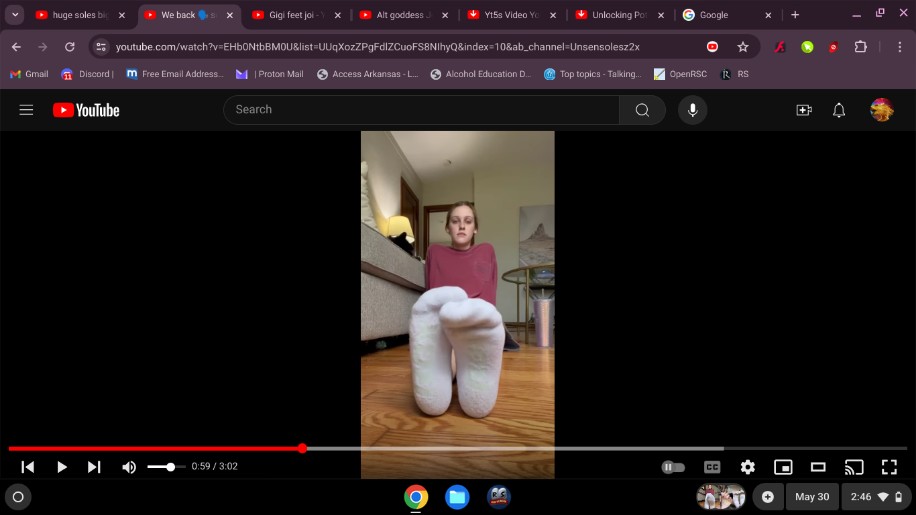Open YouTube notifications bell
This screenshot has height=515, width=916.
point(839,110)
